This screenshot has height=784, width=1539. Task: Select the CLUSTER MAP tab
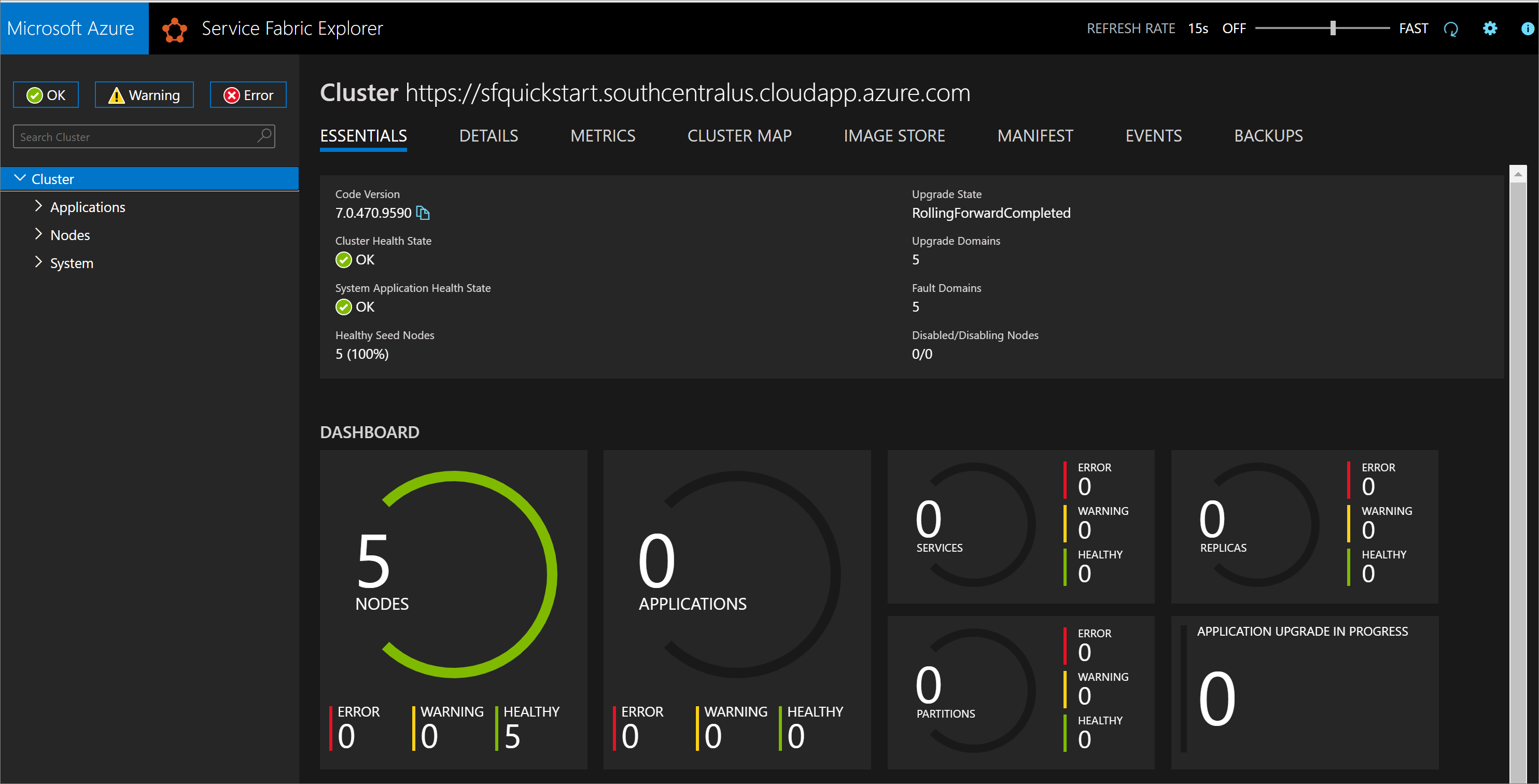739,135
